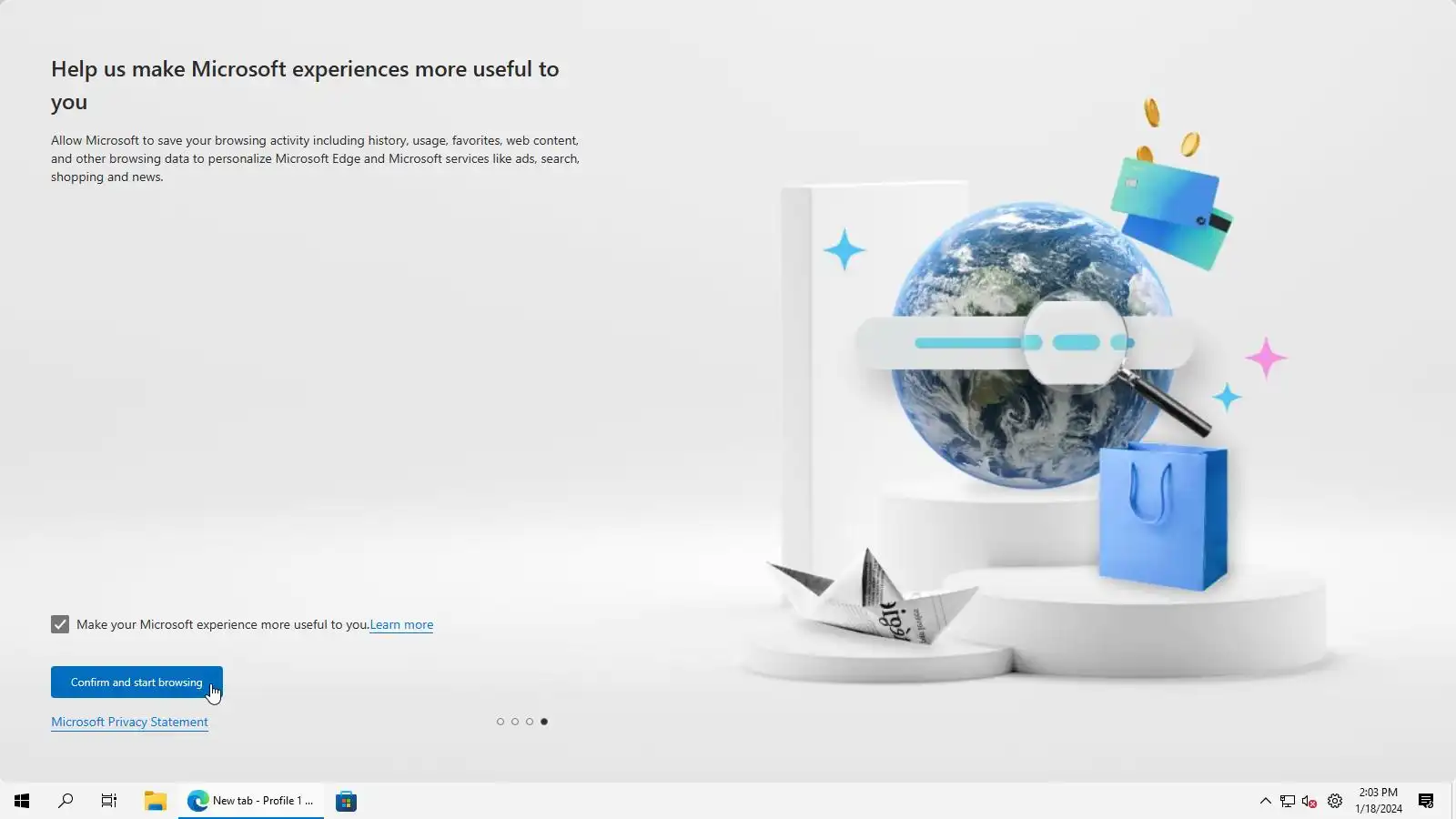Screen dimensions: 1456x819
Task: Uncheck Make your Microsoft experience more useful
Action: point(60,624)
